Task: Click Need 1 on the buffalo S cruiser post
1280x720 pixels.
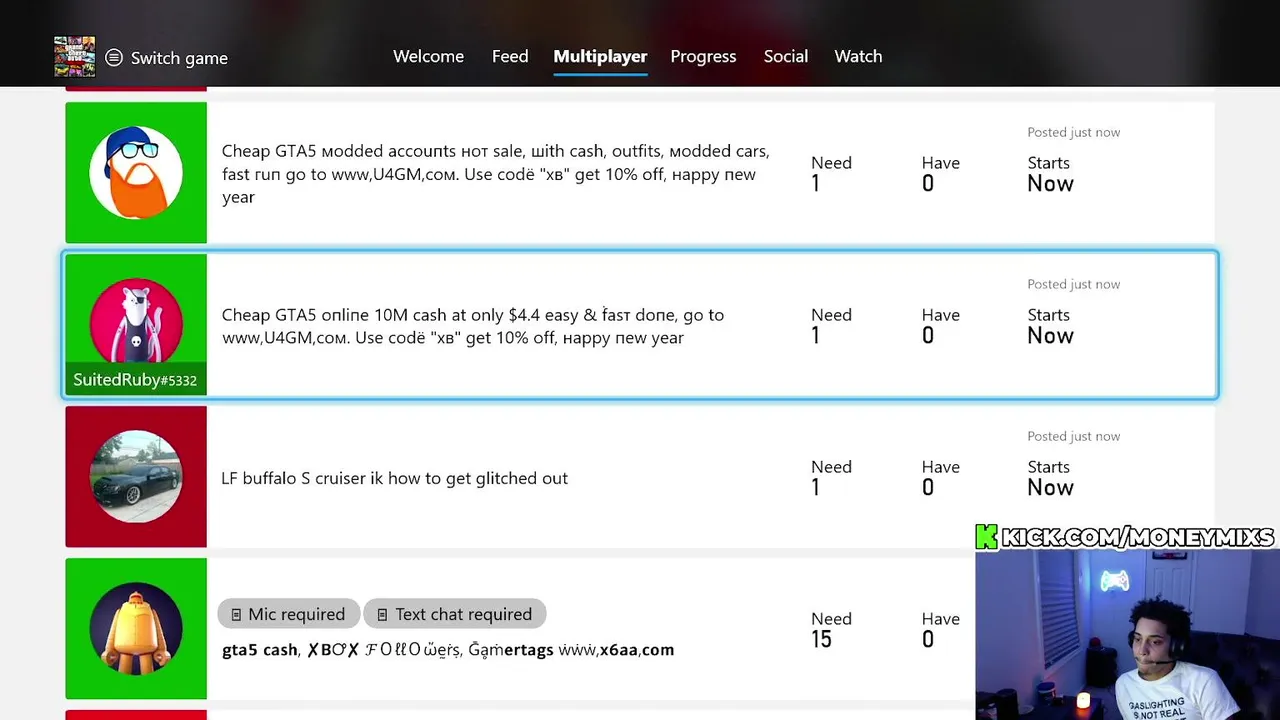Action: click(831, 477)
